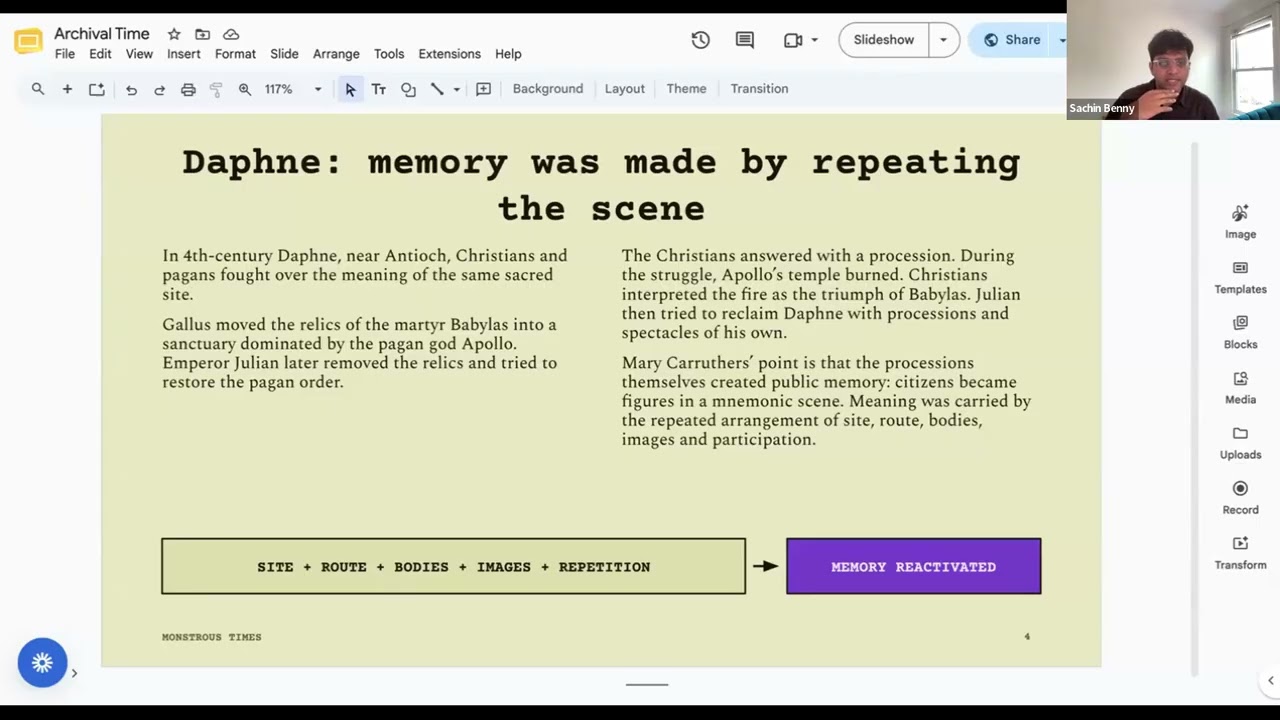Image resolution: width=1280 pixels, height=720 pixels.
Task: Open the File menu
Action: [65, 54]
